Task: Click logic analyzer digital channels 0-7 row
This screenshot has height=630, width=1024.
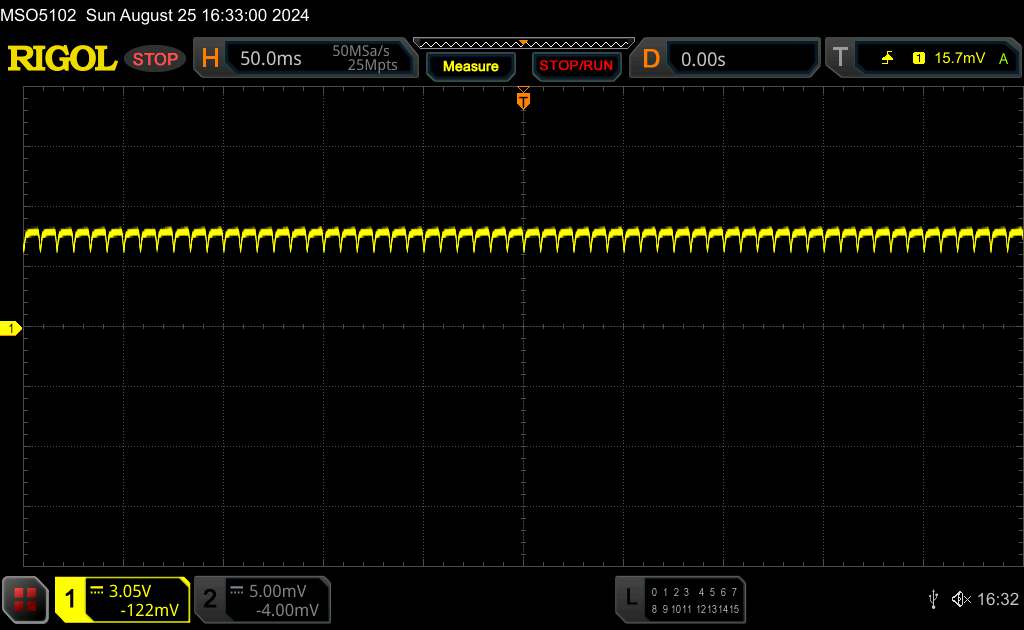Action: point(695,592)
